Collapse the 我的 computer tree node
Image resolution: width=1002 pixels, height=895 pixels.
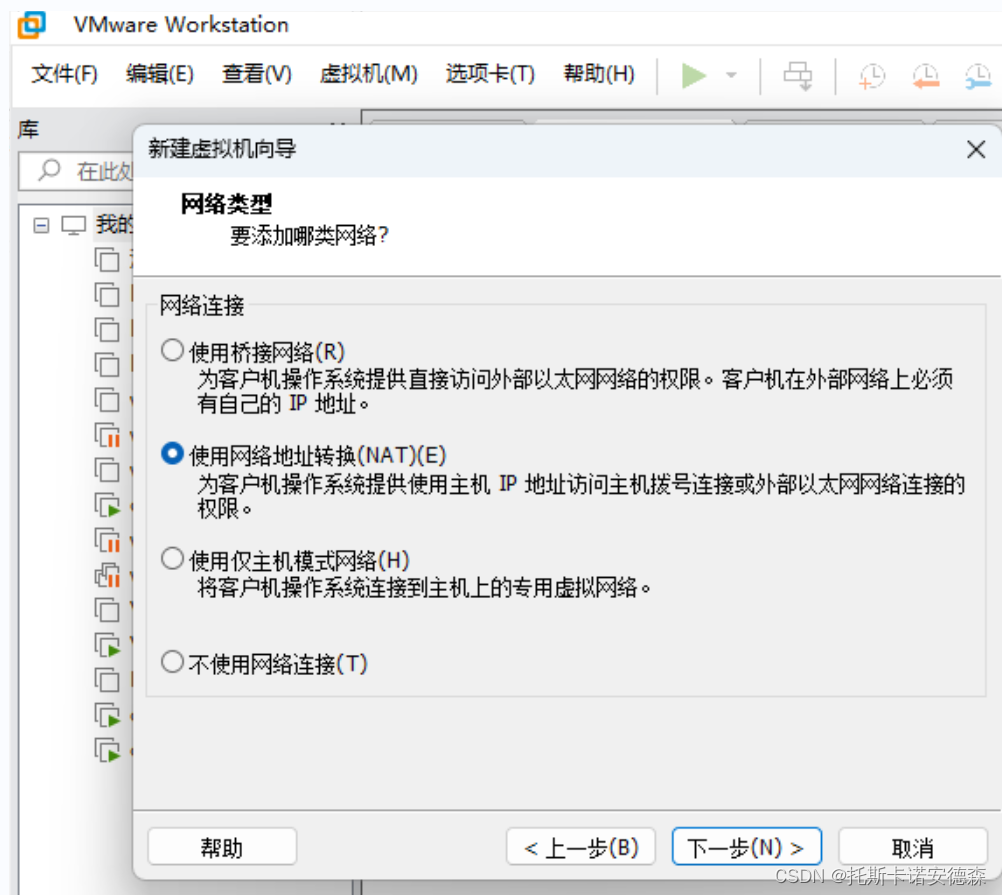[41, 225]
